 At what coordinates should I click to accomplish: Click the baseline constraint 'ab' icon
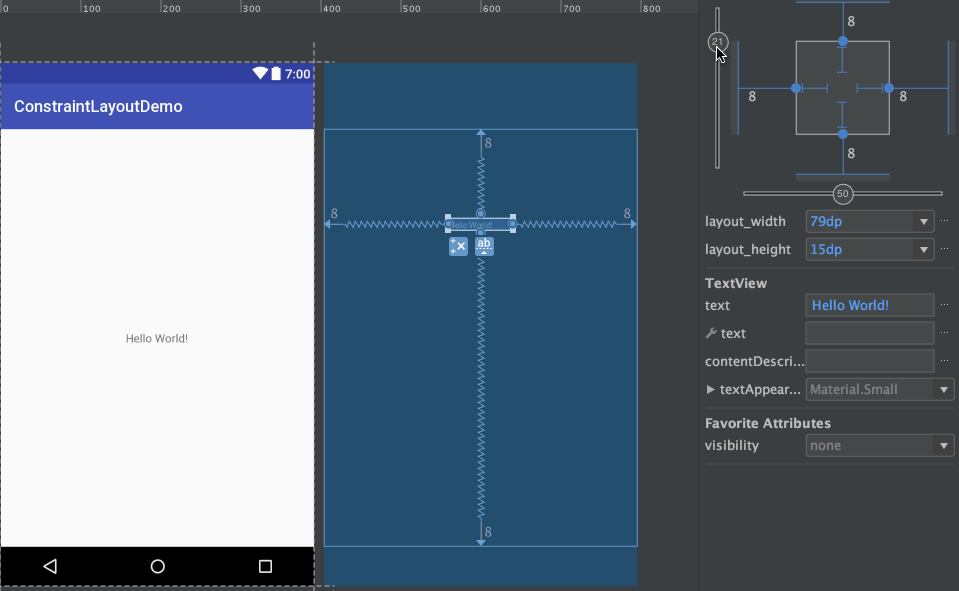point(484,247)
